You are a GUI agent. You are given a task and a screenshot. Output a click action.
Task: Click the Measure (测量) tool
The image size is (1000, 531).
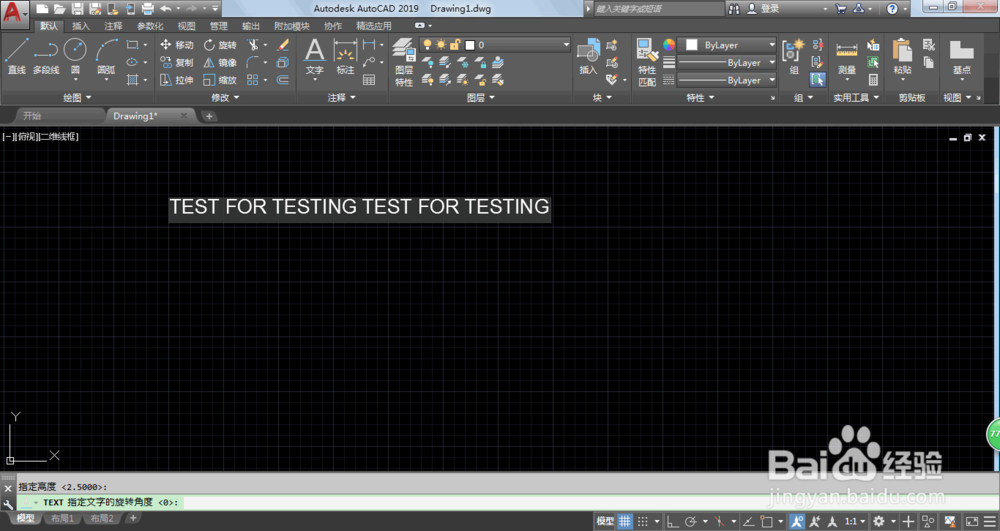point(846,56)
